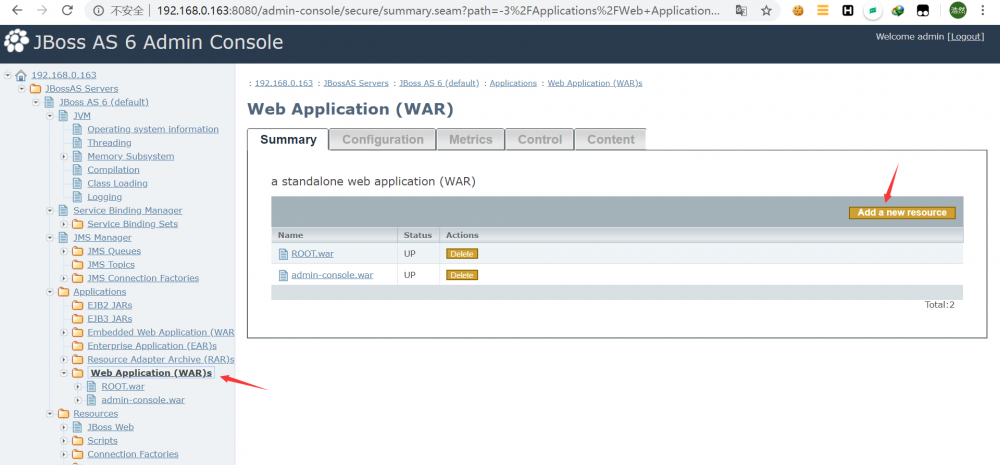1000x465 pixels.
Task: Delete the ROOT.war application
Action: click(462, 254)
